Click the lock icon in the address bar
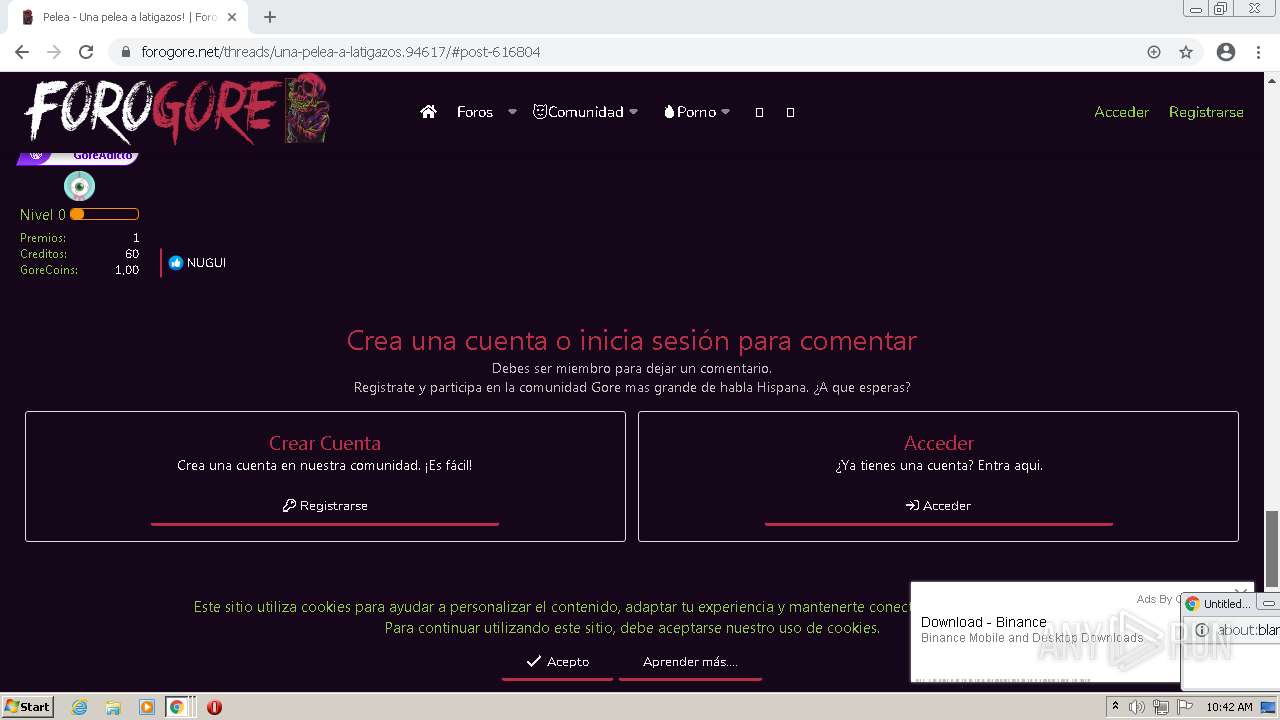1280x720 pixels. (x=126, y=52)
